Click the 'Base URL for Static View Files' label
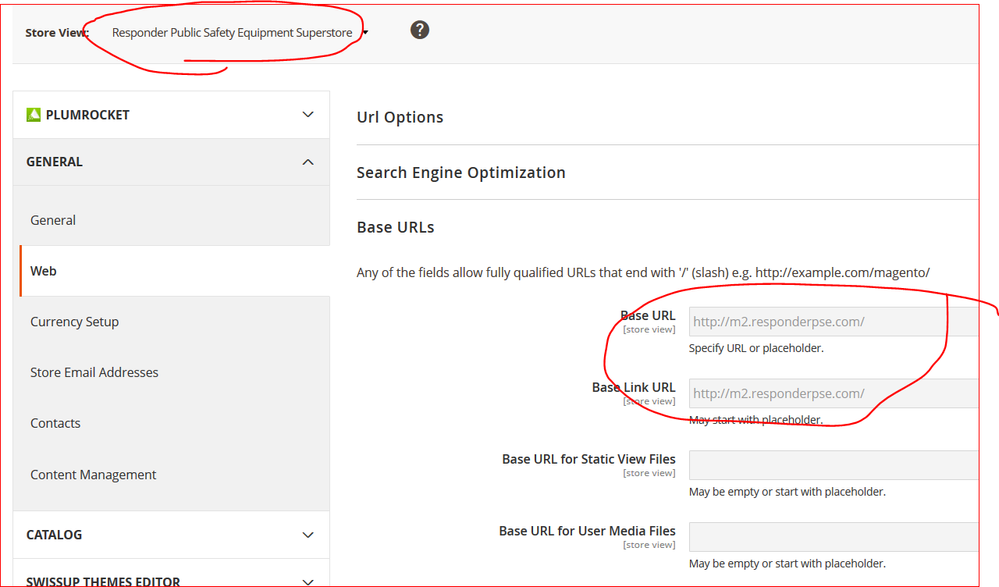Screen dimensions: 999x587 [x=589, y=459]
